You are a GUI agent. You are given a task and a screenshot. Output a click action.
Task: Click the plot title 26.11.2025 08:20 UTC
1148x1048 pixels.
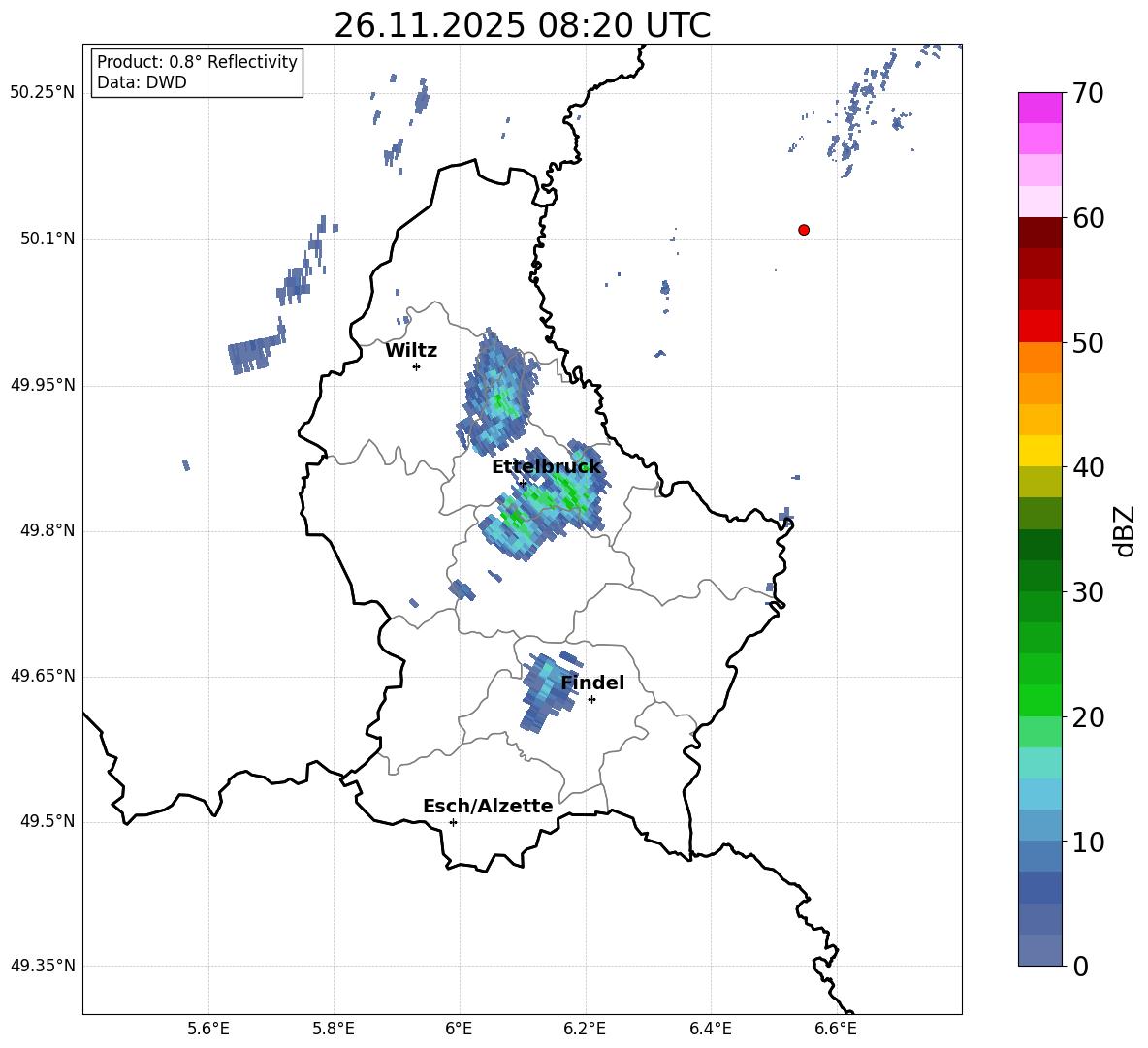(522, 25)
